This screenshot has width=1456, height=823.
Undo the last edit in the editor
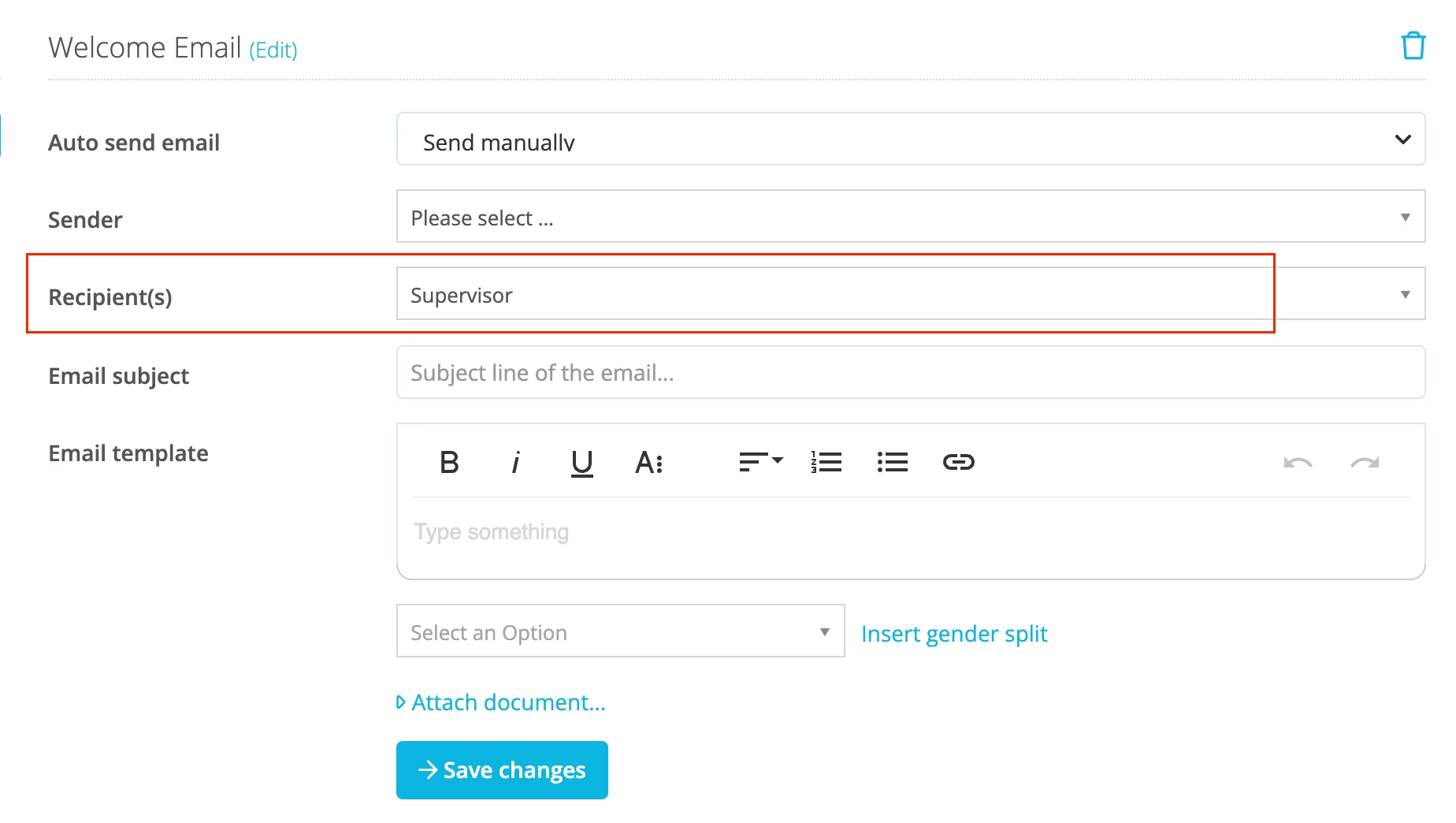(1298, 463)
